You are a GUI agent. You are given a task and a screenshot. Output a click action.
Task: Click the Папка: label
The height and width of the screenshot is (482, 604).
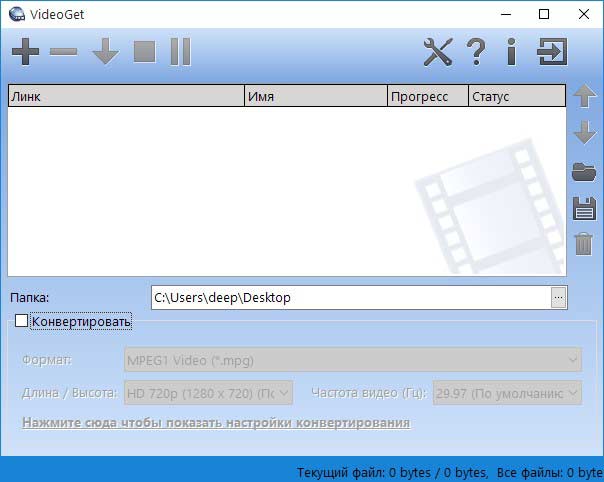pyautogui.click(x=30, y=297)
